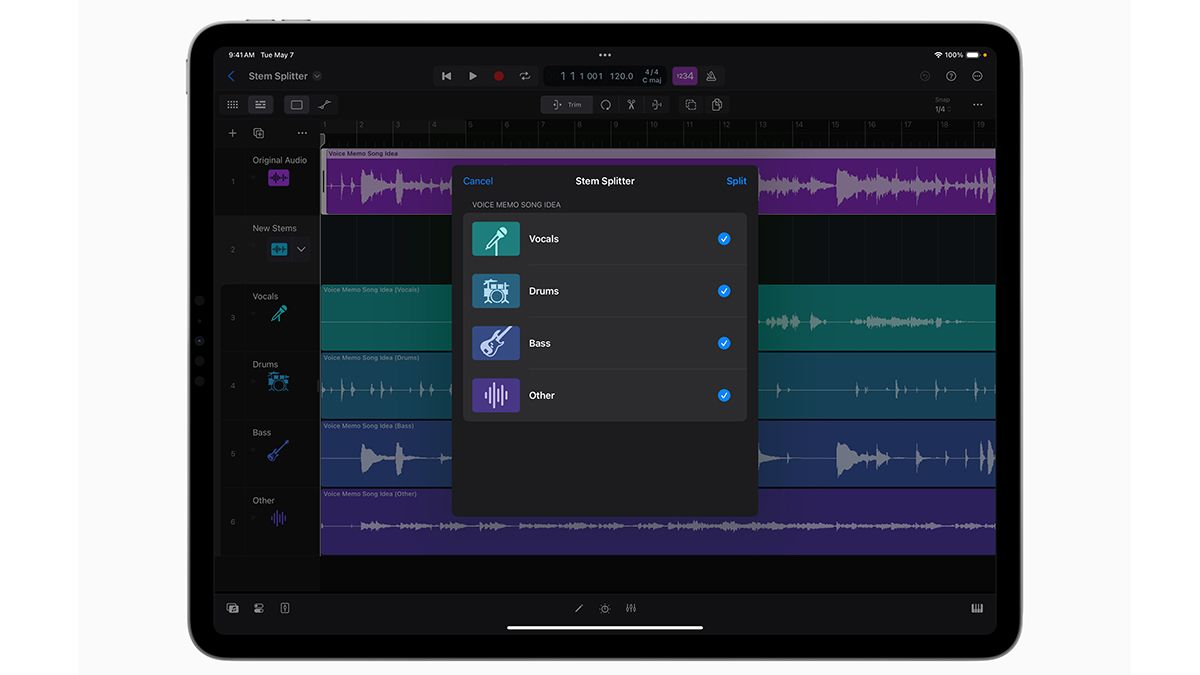Add a new track with plus
Screen dimensions: 1200x675
[233, 133]
